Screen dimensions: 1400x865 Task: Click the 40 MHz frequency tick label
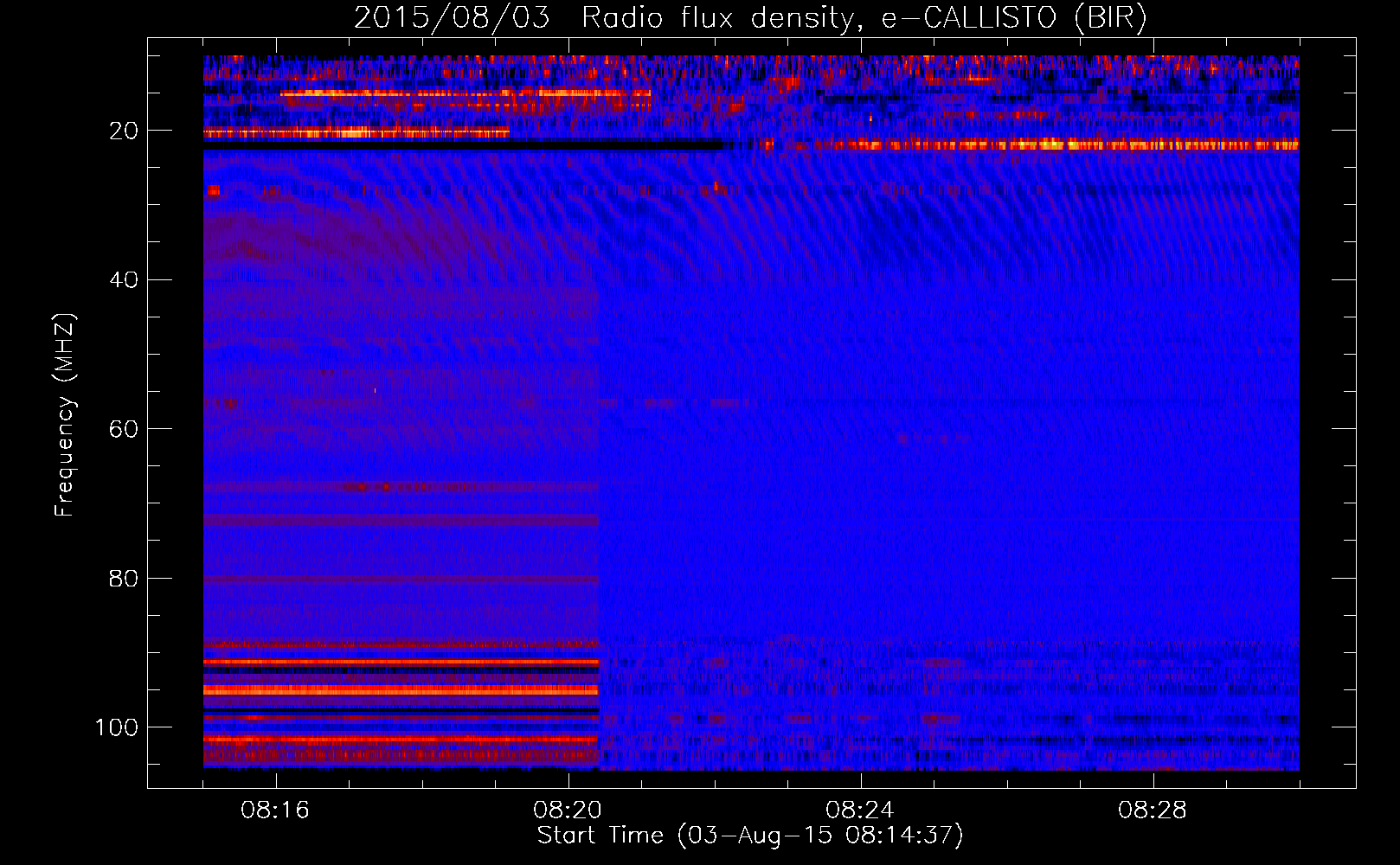[125, 280]
